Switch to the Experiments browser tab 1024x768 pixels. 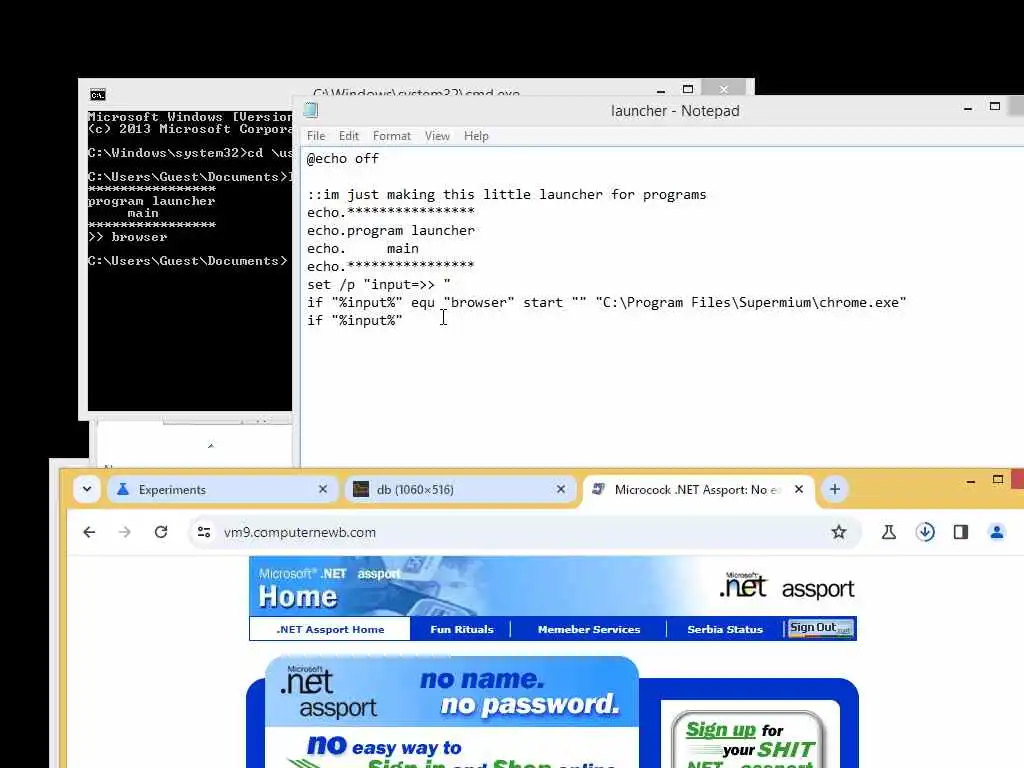(x=222, y=489)
